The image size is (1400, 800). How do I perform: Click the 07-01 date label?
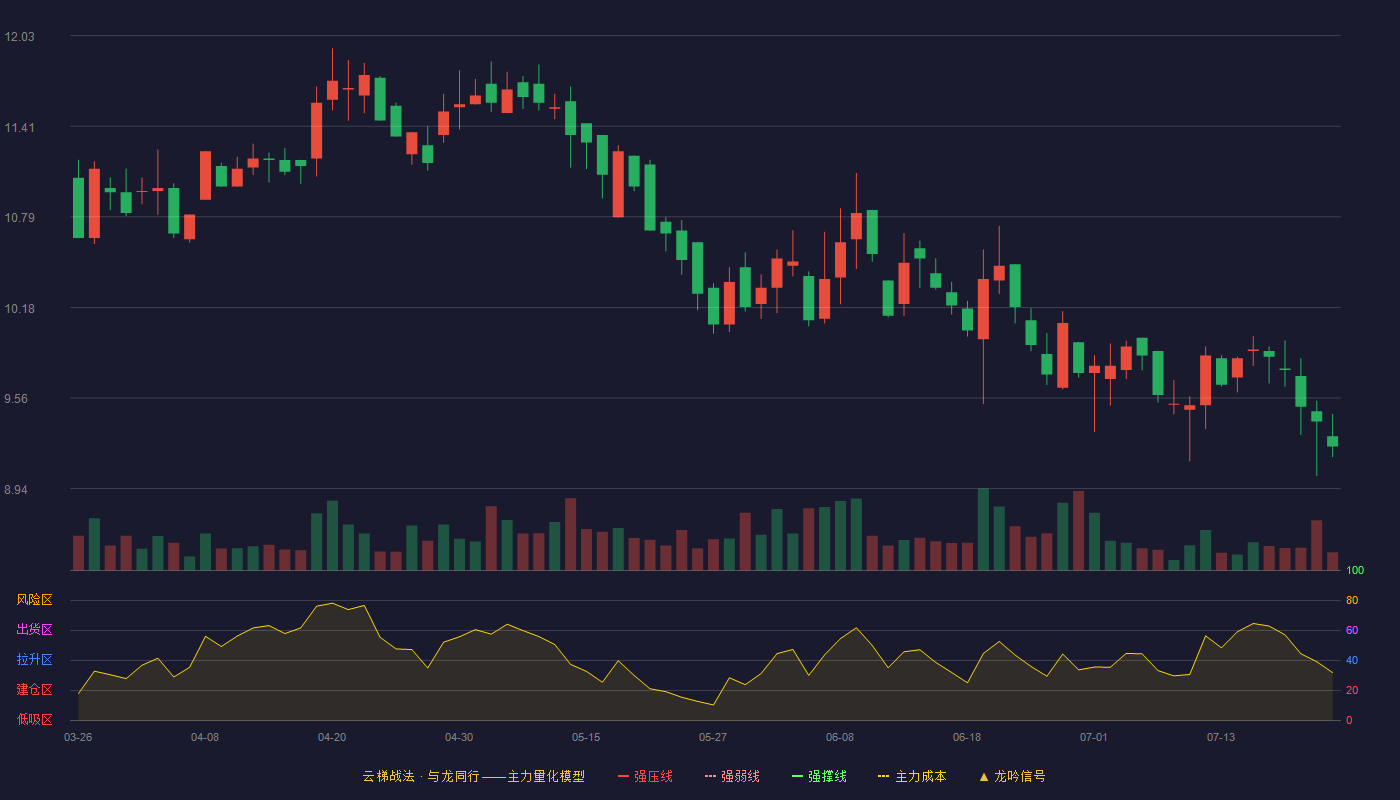pos(1094,737)
